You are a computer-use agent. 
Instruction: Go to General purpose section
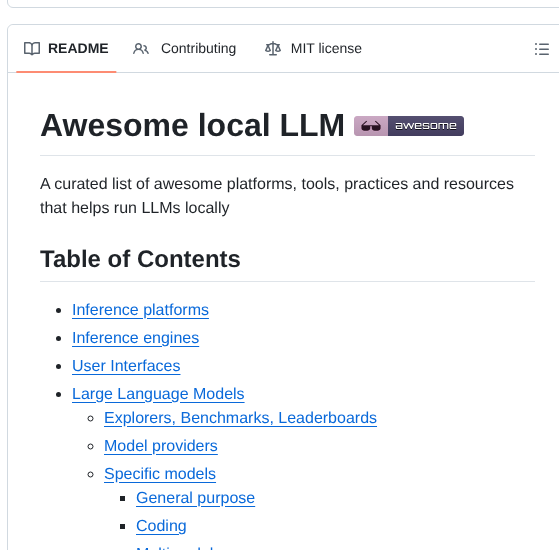click(195, 498)
